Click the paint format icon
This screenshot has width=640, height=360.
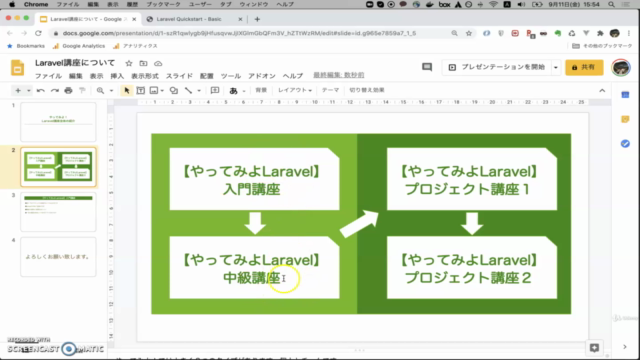pos(82,91)
